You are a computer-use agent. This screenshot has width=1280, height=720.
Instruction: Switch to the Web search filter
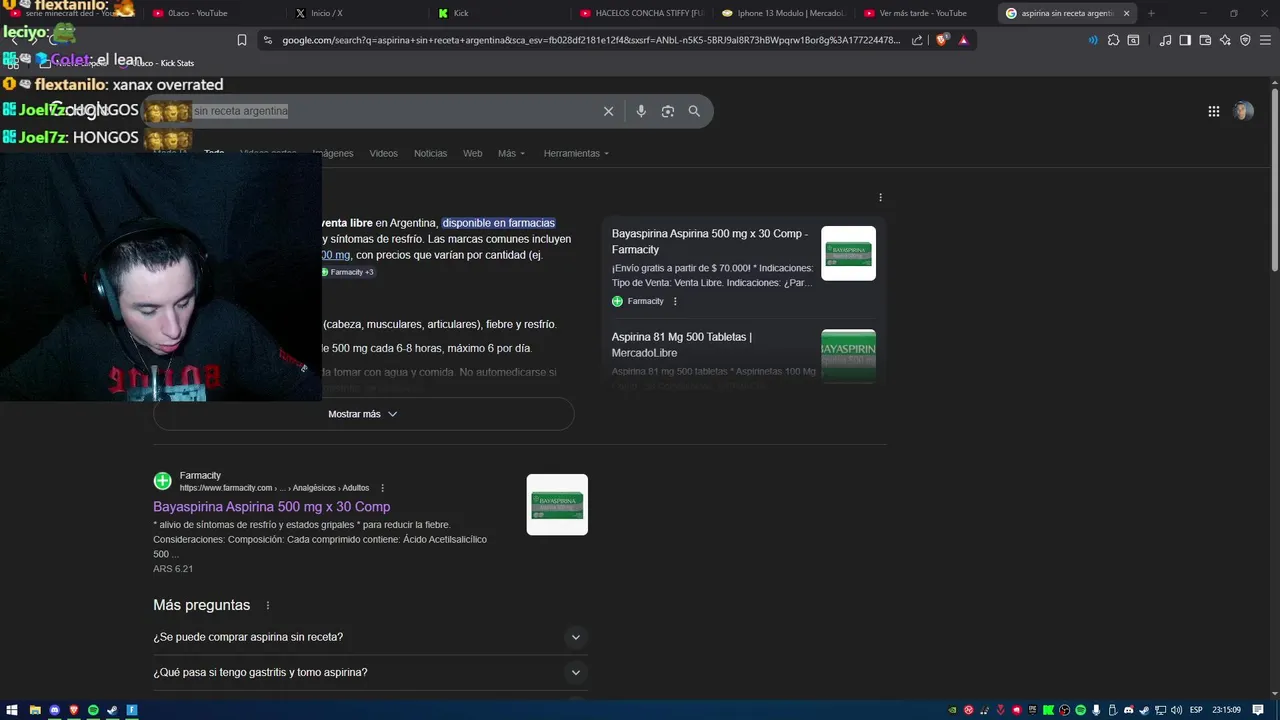point(472,153)
